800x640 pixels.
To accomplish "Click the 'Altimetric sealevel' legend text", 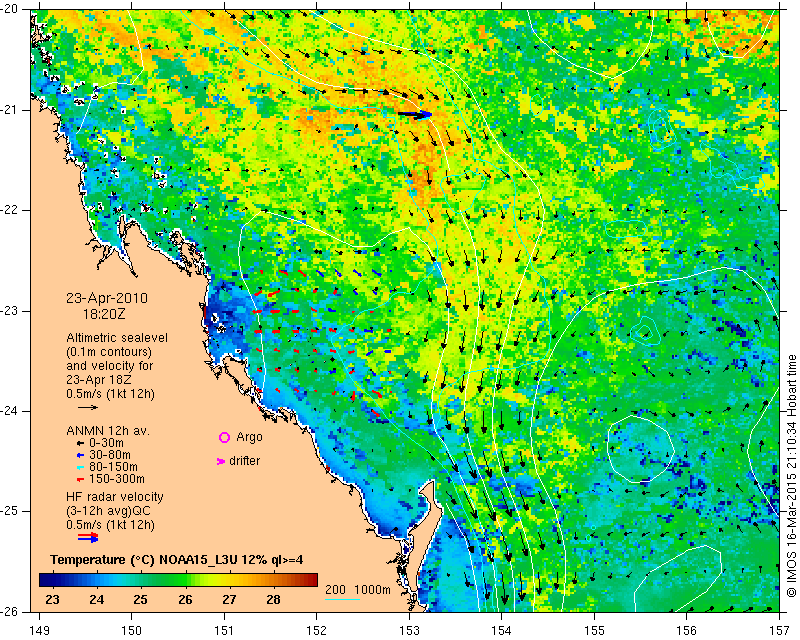I will (117, 338).
